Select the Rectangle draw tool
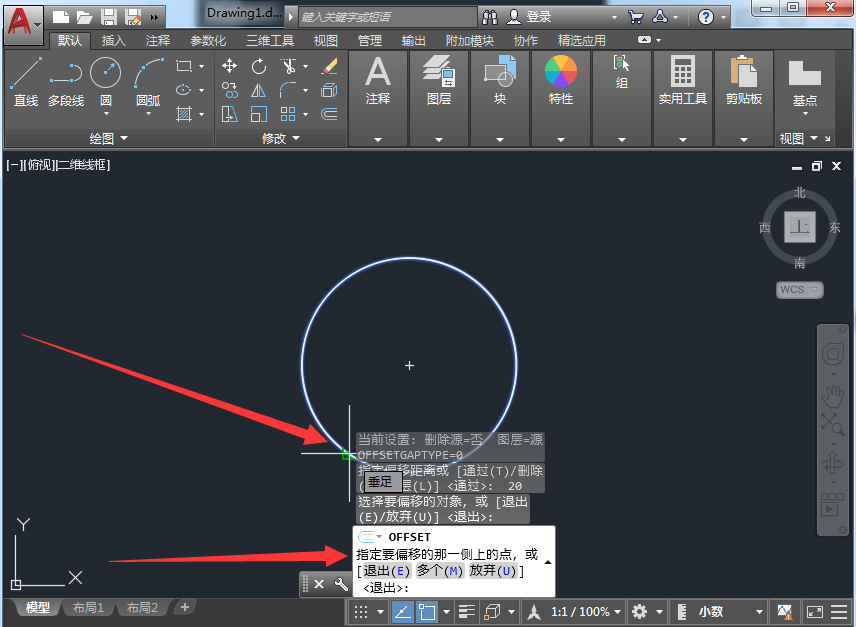Image resolution: width=856 pixels, height=627 pixels. (184, 67)
